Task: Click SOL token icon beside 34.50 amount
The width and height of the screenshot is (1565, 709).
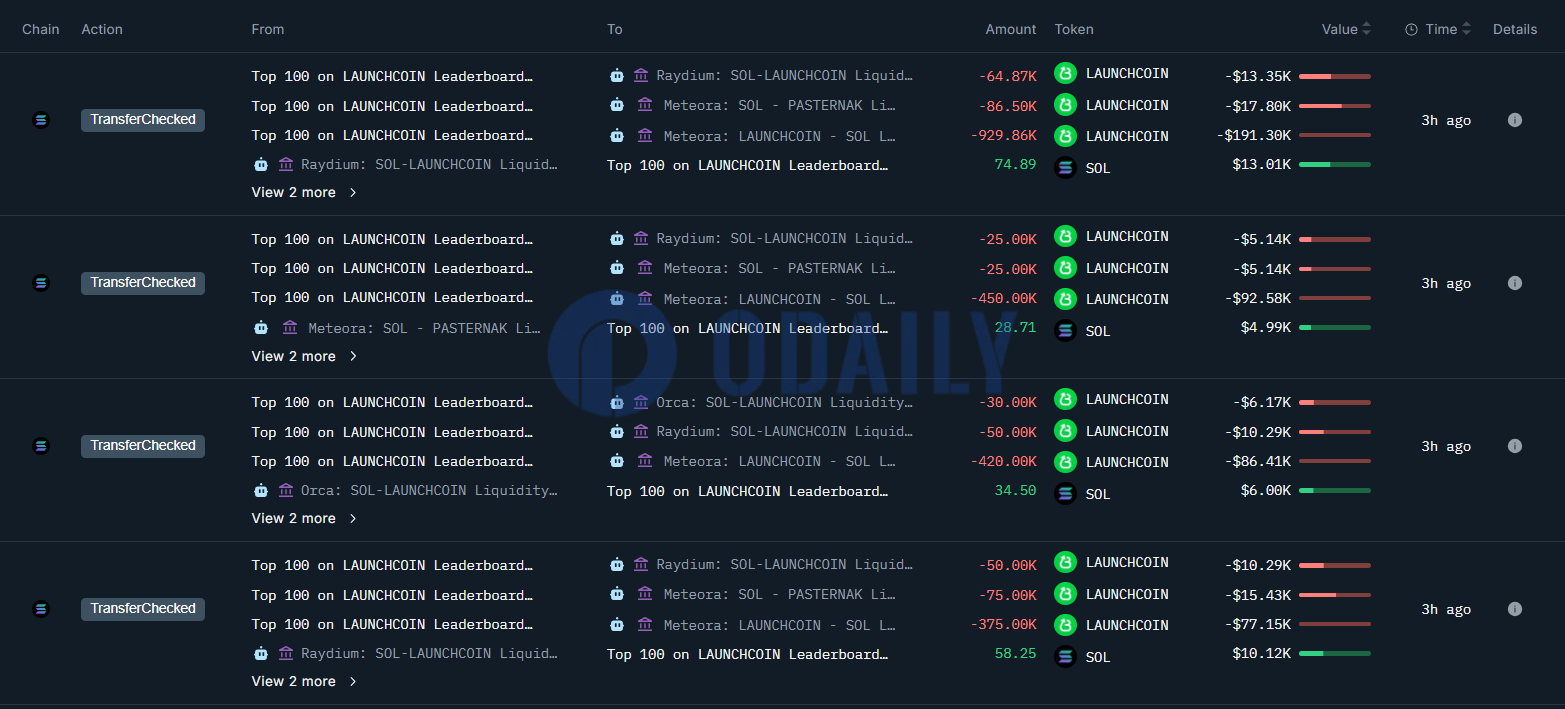Action: (1066, 494)
